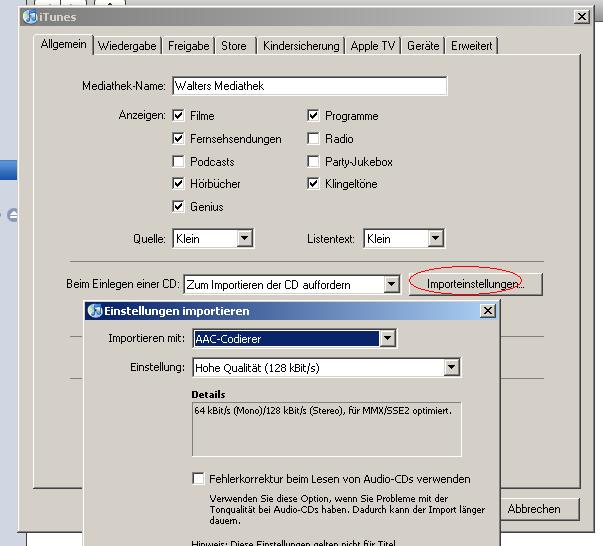Click the iTunes icon in main title bar
The width and height of the screenshot is (603, 546).
tap(30, 17)
